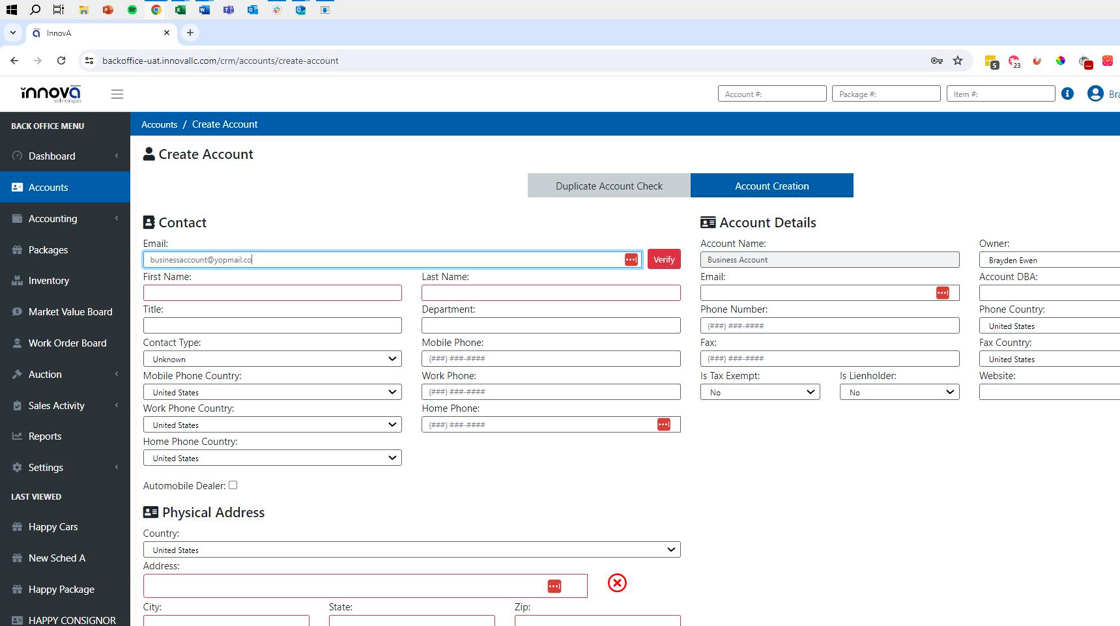
Task: Click the Package # search field
Action: click(886, 94)
